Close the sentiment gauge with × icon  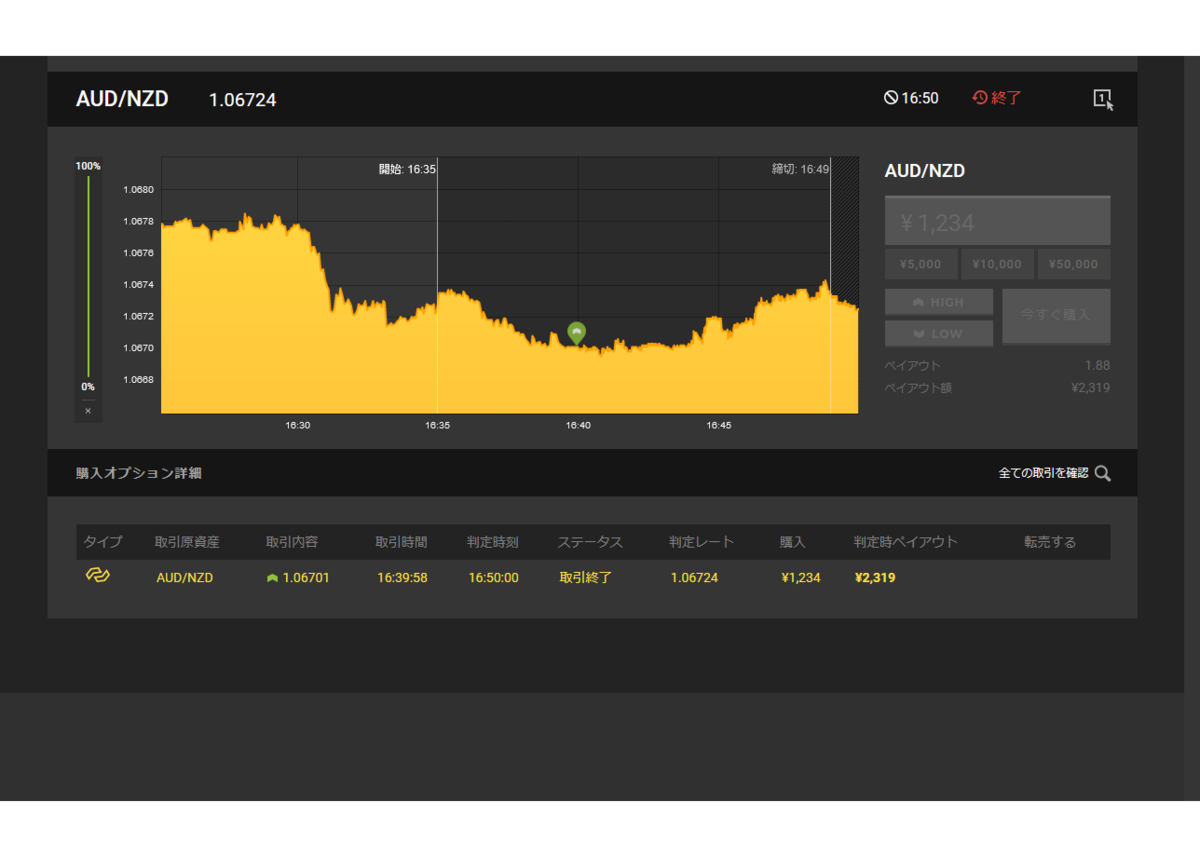[x=88, y=410]
